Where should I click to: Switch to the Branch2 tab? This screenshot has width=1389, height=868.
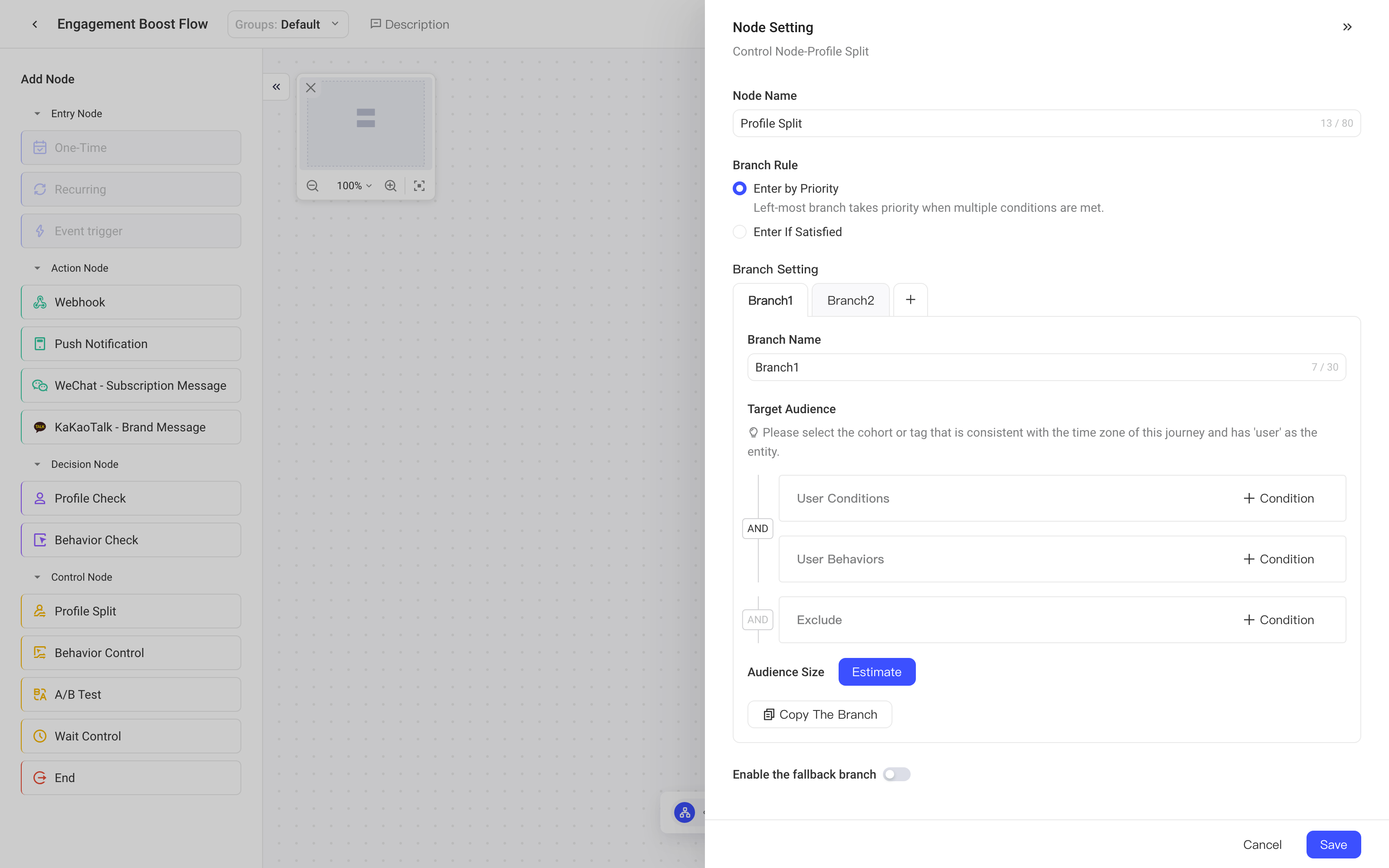851,300
